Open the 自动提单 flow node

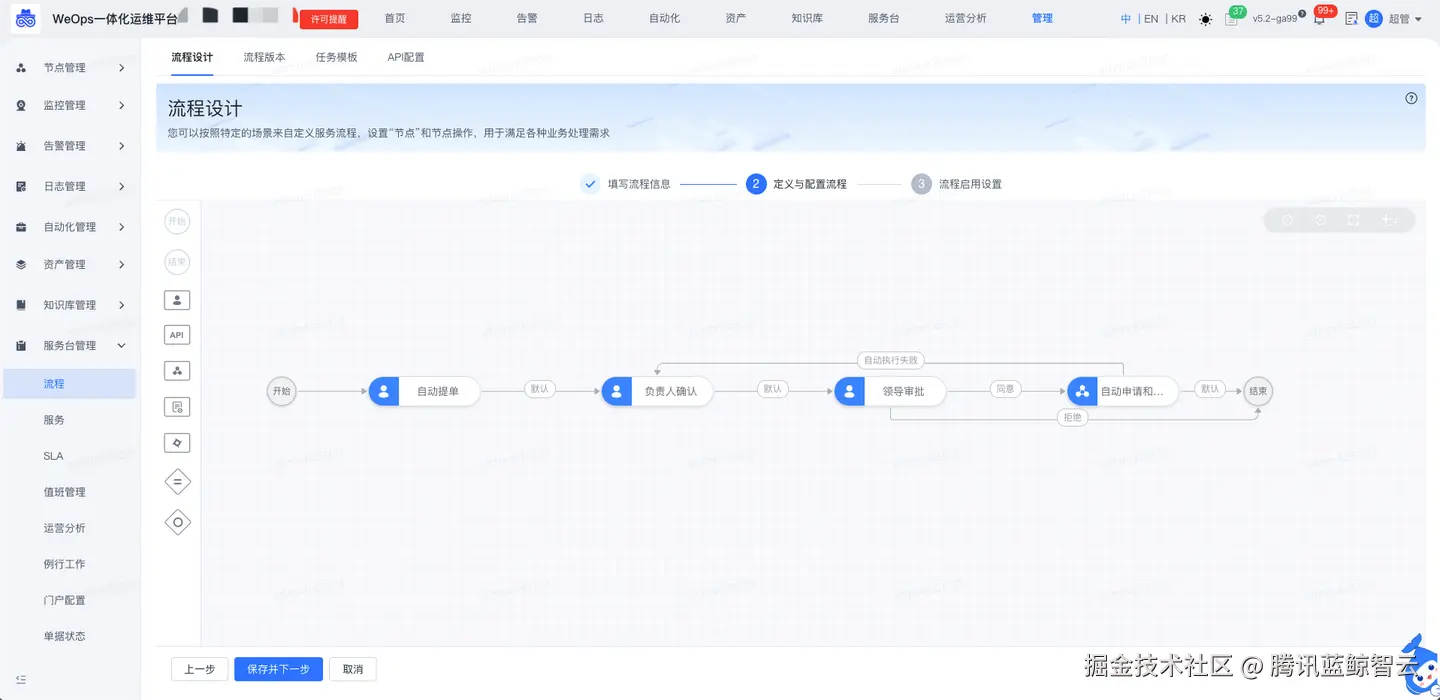point(425,391)
